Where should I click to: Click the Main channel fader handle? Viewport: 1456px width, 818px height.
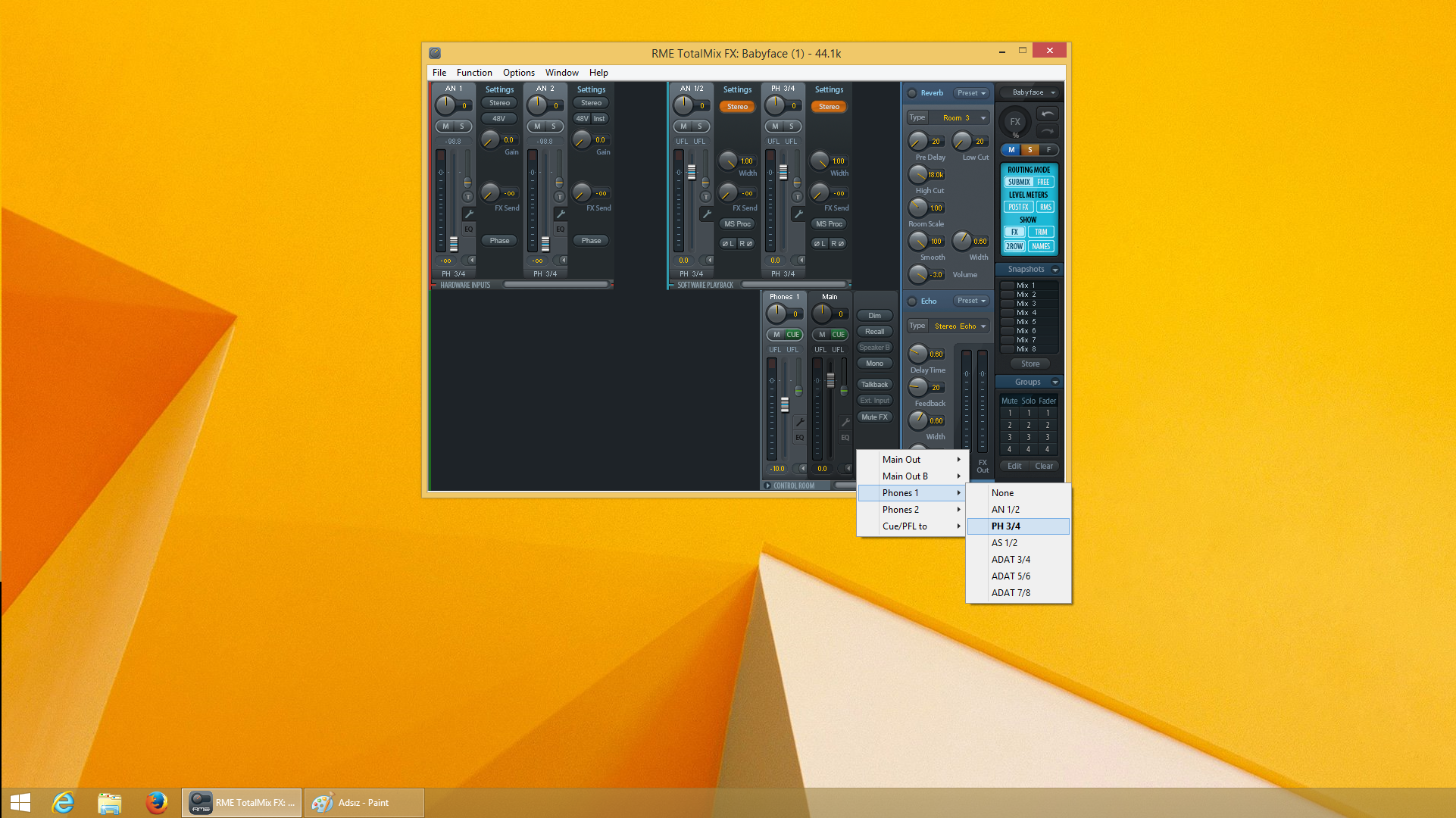(830, 379)
